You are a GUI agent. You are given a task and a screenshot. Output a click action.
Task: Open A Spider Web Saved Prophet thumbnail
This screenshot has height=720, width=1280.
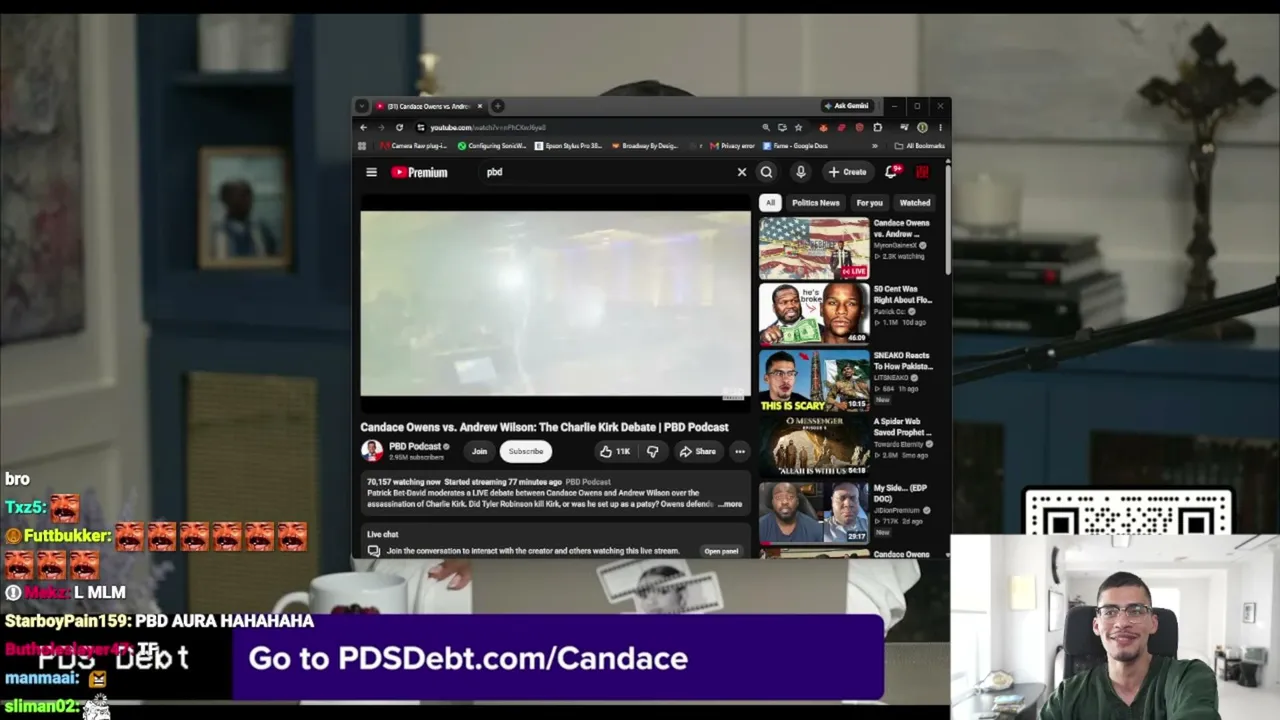814,446
